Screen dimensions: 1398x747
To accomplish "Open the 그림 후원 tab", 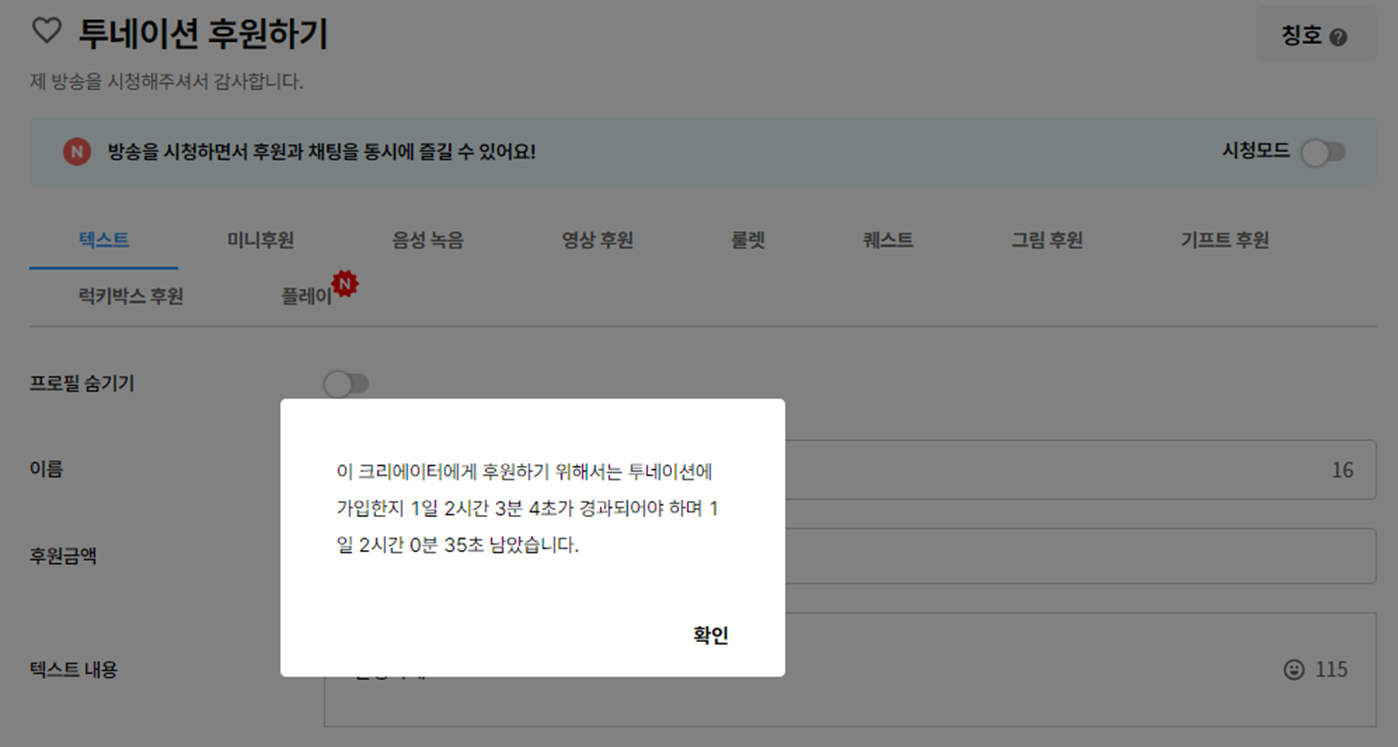I will [x=1047, y=240].
